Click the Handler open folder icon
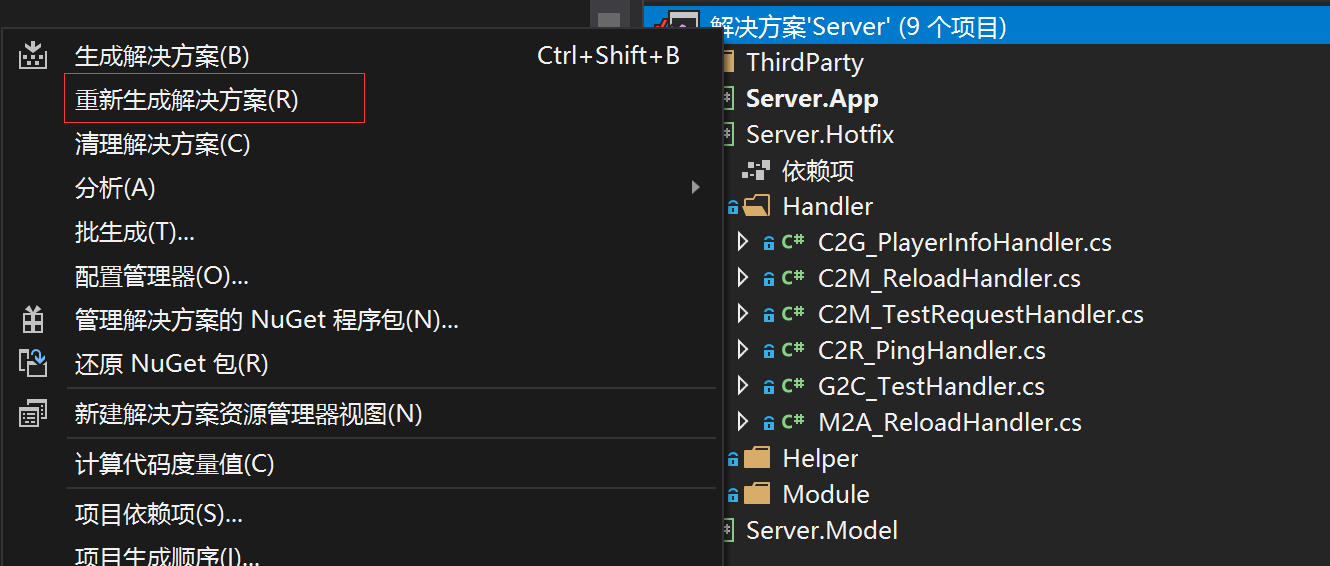This screenshot has height=566, width=1330. pos(757,207)
